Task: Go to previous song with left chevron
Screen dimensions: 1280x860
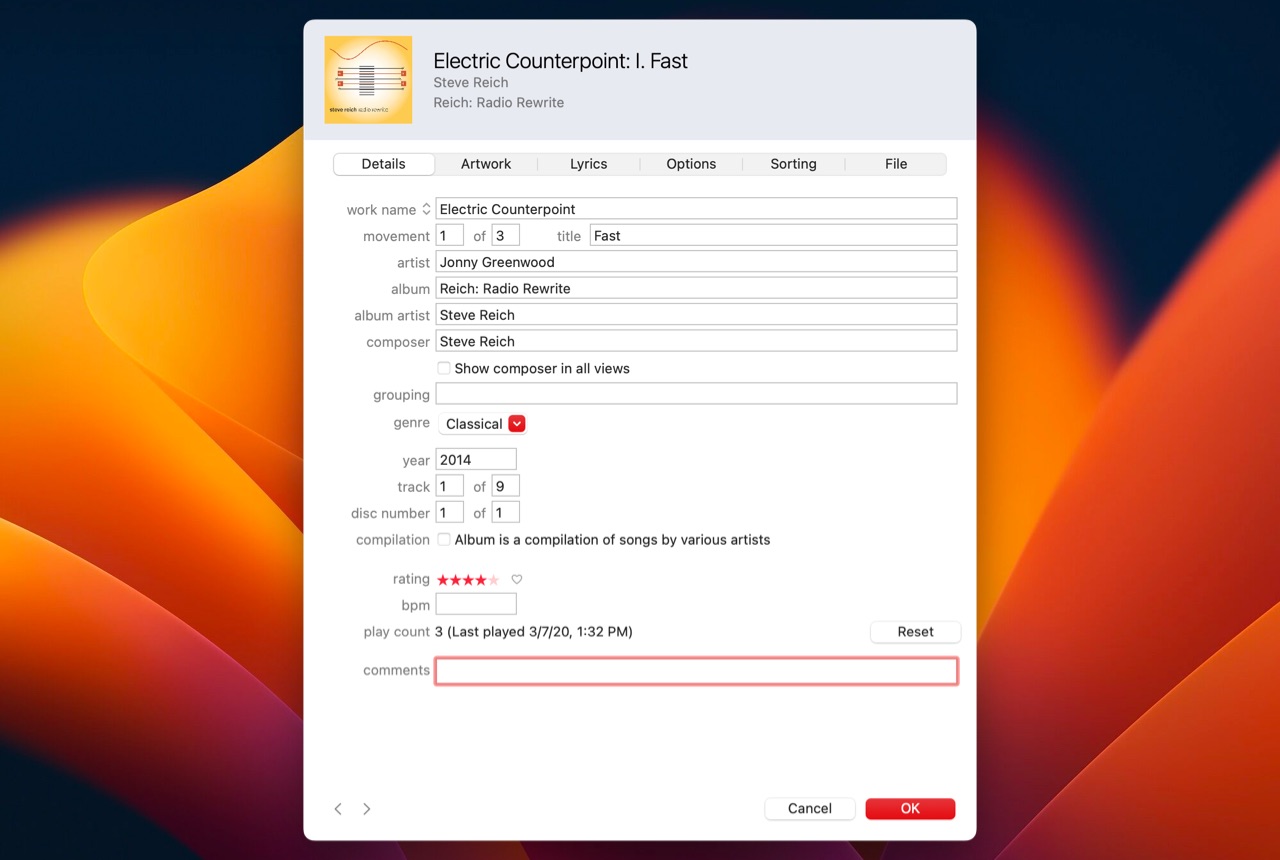Action: point(338,809)
